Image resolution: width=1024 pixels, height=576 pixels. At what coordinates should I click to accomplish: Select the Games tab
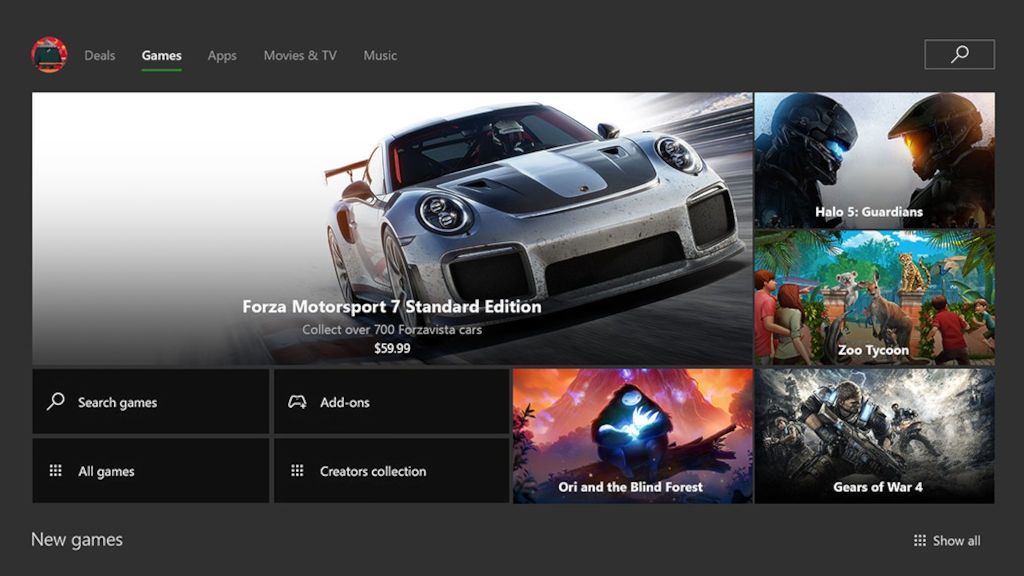click(x=161, y=56)
